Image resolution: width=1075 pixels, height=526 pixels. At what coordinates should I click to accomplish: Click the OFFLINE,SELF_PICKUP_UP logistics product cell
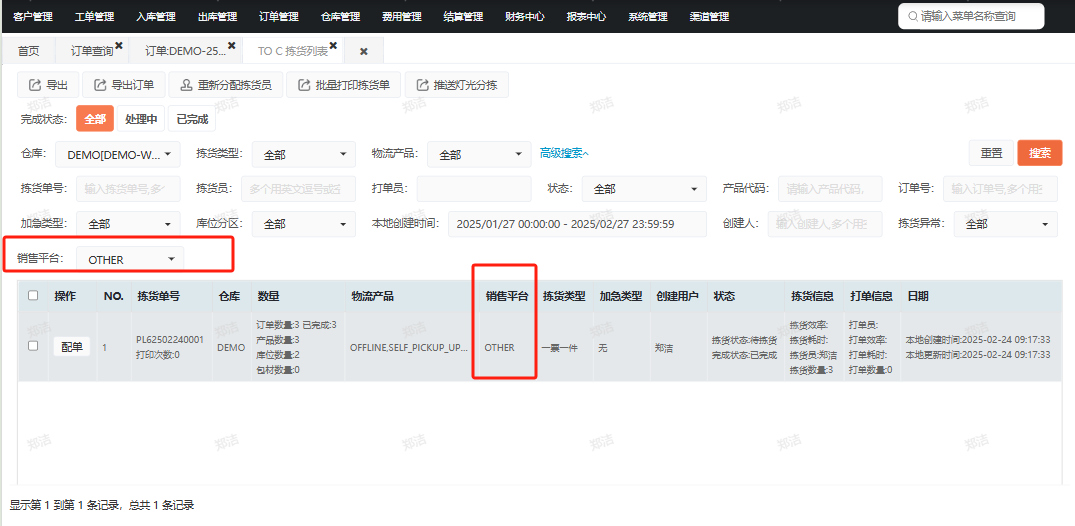(x=409, y=348)
